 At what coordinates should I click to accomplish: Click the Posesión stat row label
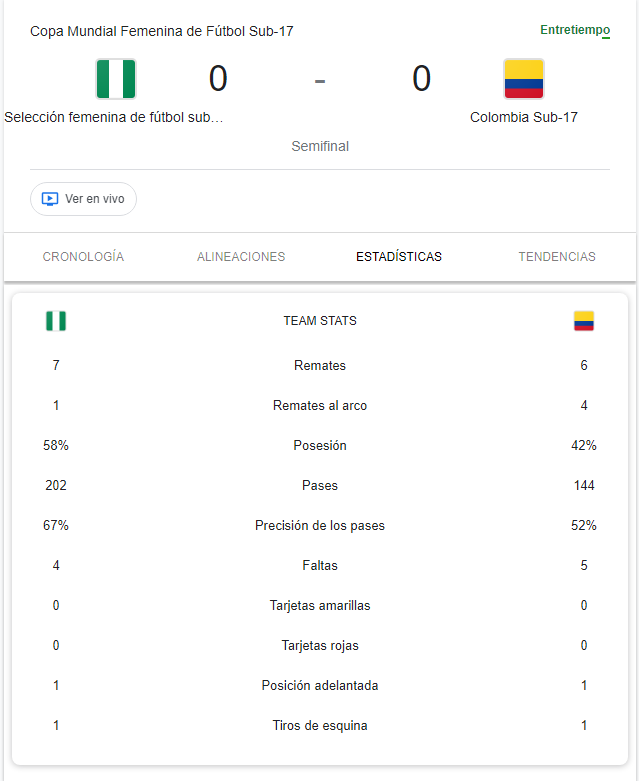[320, 445]
